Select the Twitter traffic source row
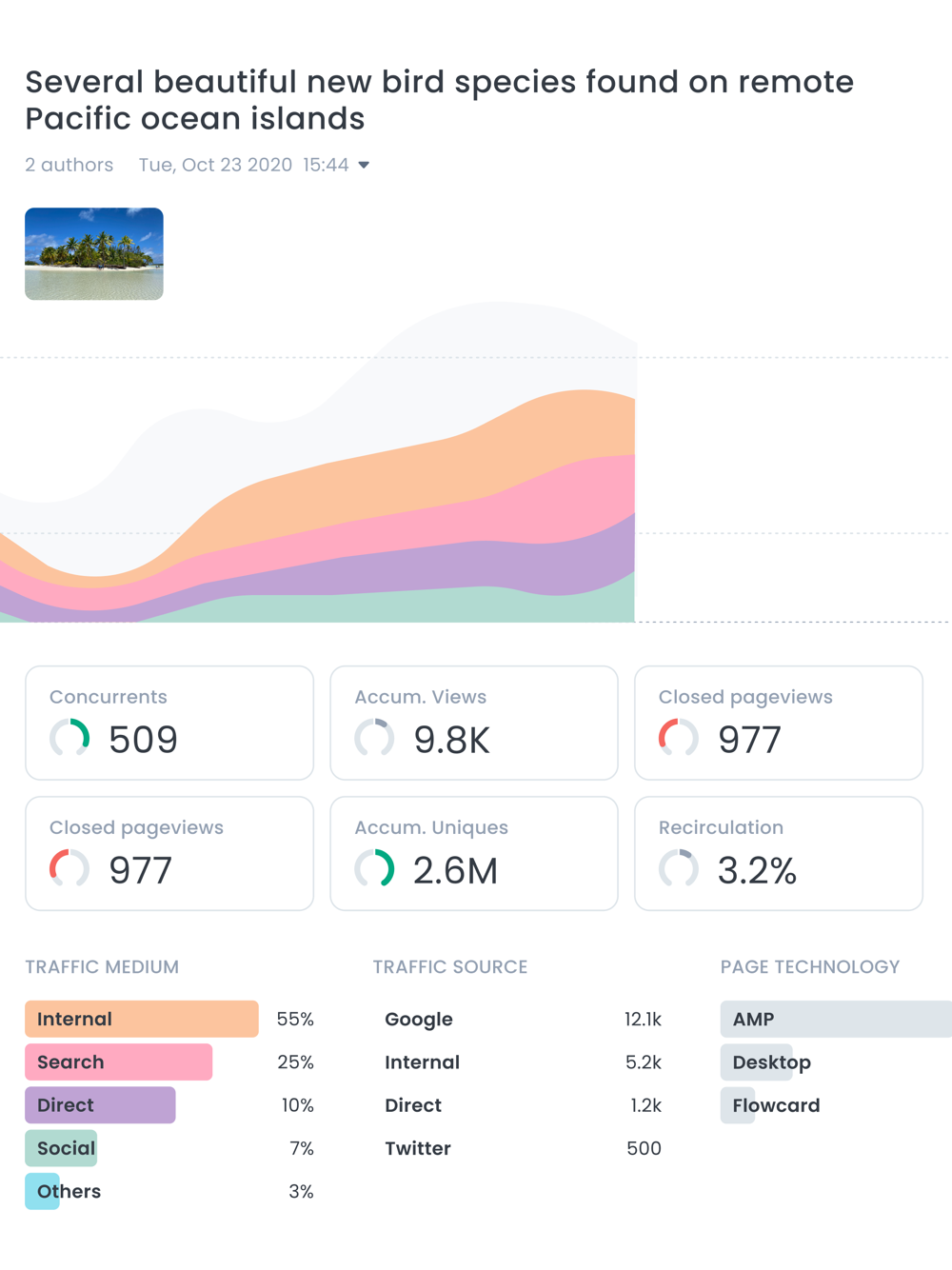This screenshot has height=1270, width=952. [523, 1148]
